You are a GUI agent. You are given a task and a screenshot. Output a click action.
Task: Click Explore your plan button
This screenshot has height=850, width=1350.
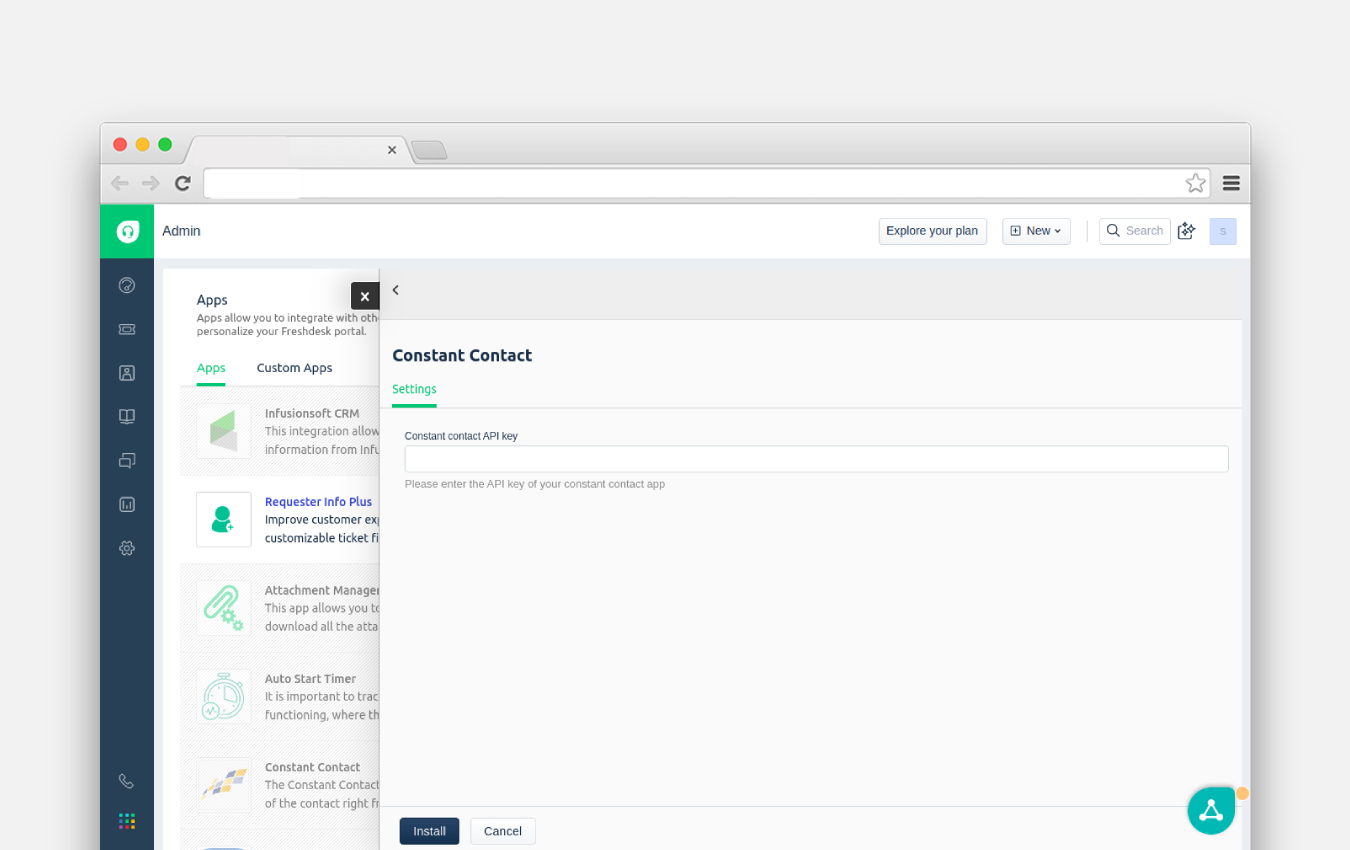(932, 231)
